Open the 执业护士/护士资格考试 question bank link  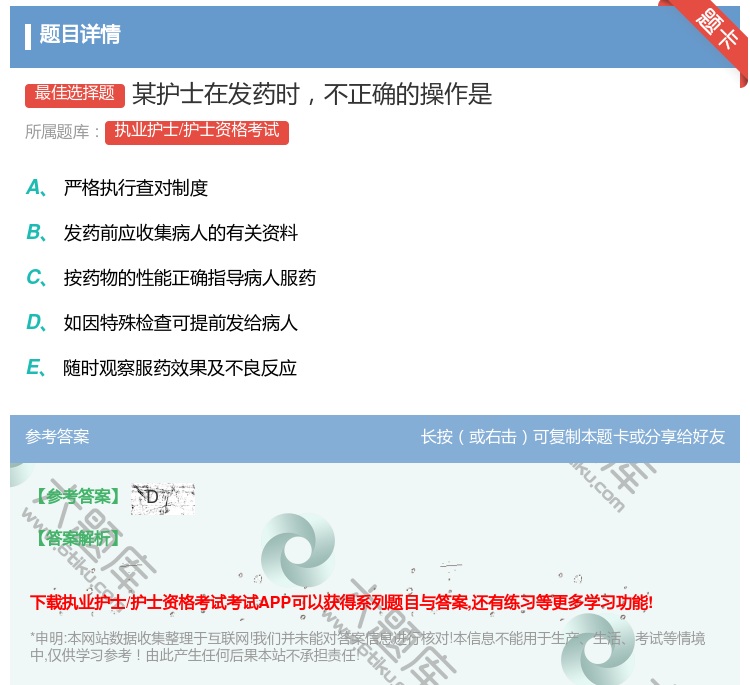pyautogui.click(x=197, y=132)
